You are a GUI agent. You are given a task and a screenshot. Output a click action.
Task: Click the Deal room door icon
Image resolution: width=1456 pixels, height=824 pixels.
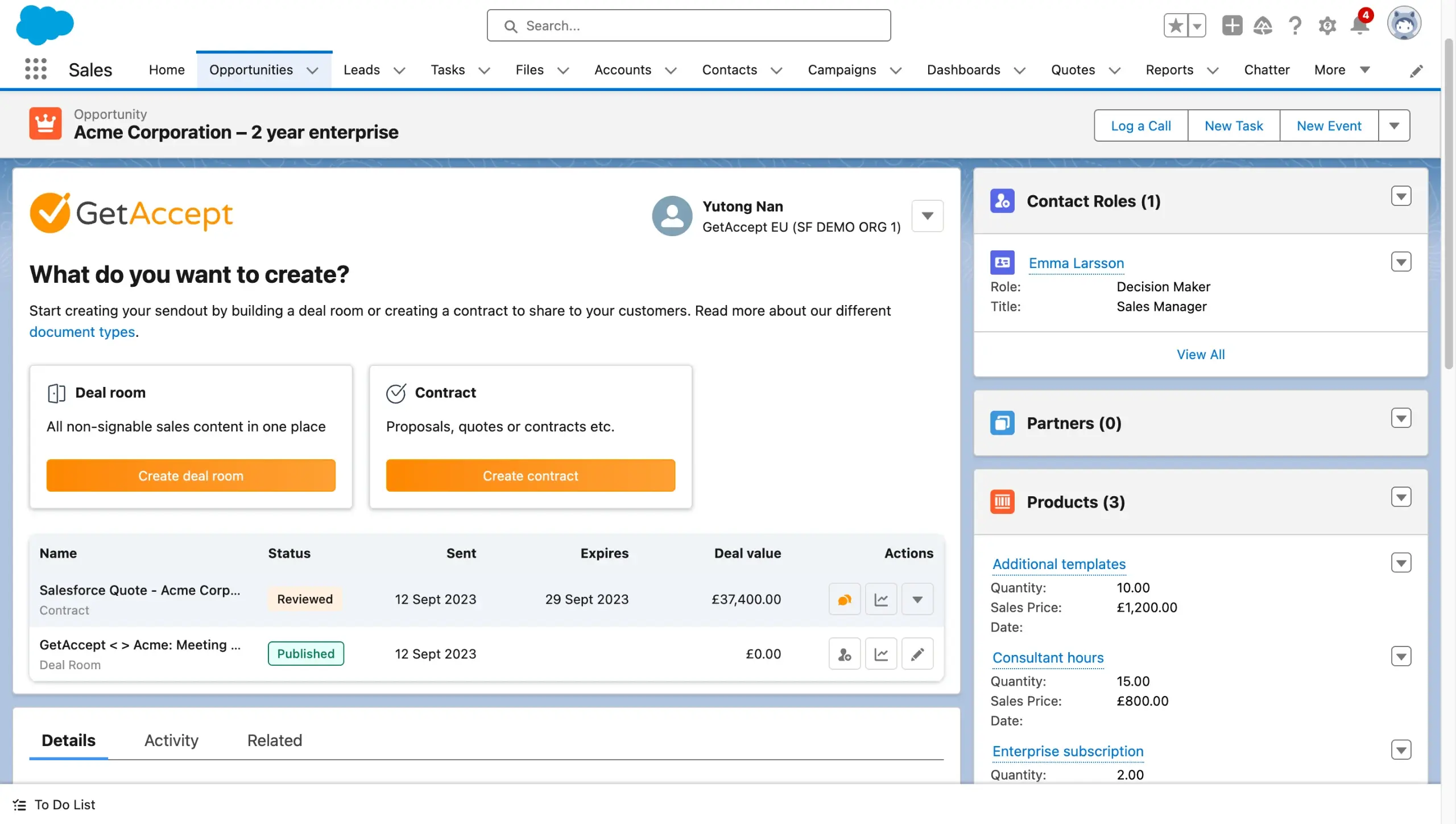[x=56, y=393]
